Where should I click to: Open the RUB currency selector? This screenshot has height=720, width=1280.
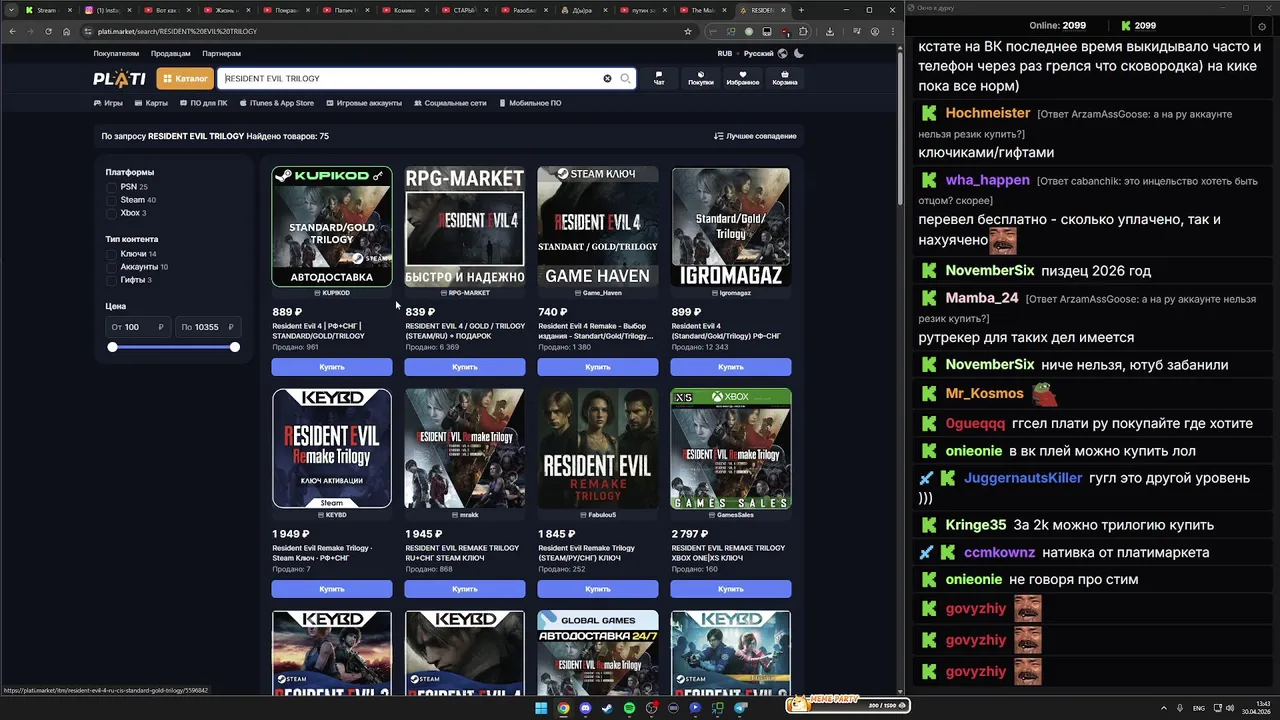(725, 53)
